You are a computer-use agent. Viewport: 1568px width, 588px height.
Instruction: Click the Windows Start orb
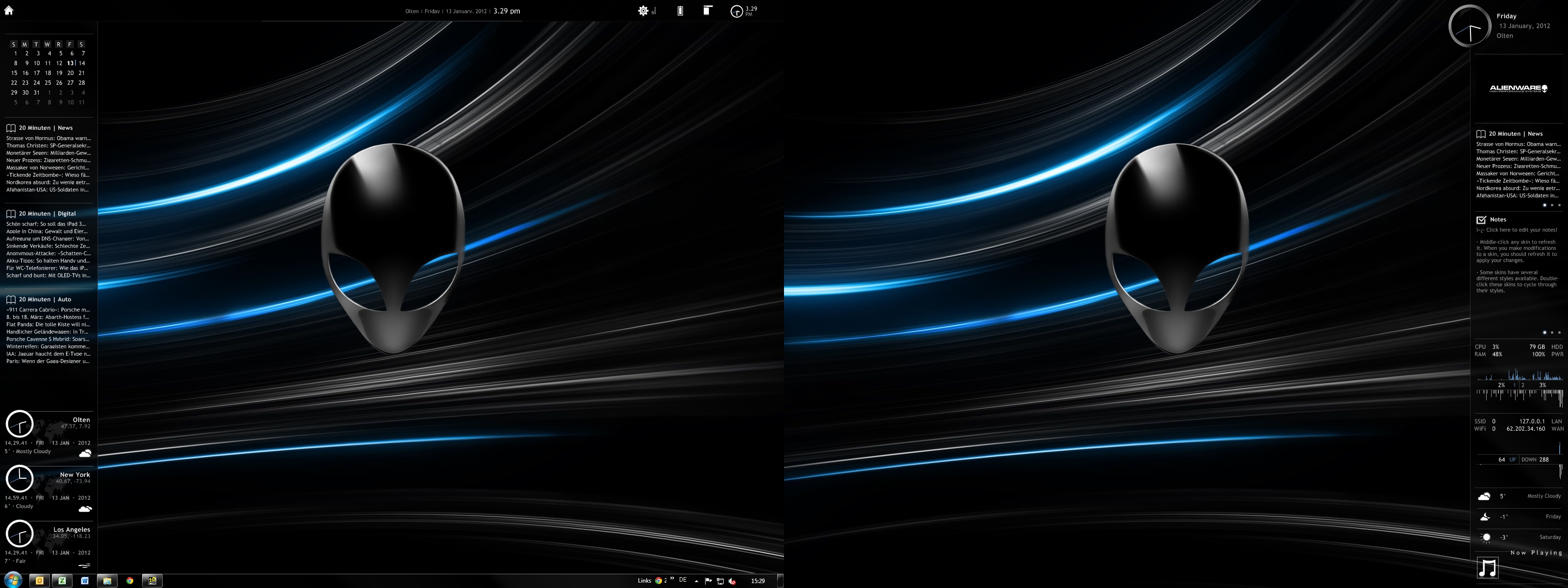tap(13, 580)
